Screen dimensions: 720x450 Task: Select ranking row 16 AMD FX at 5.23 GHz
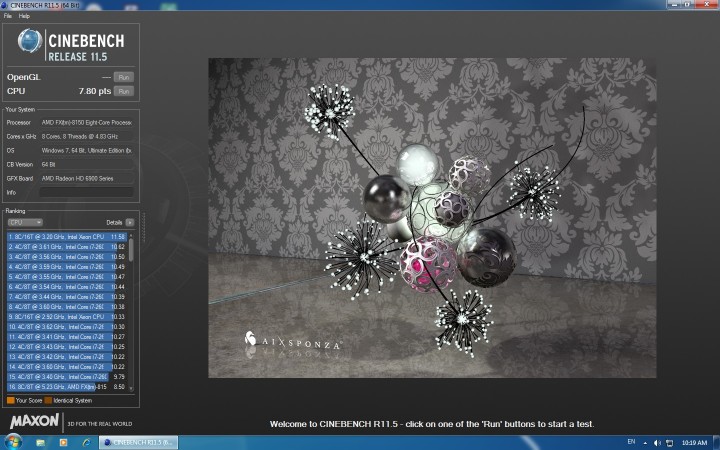point(67,387)
